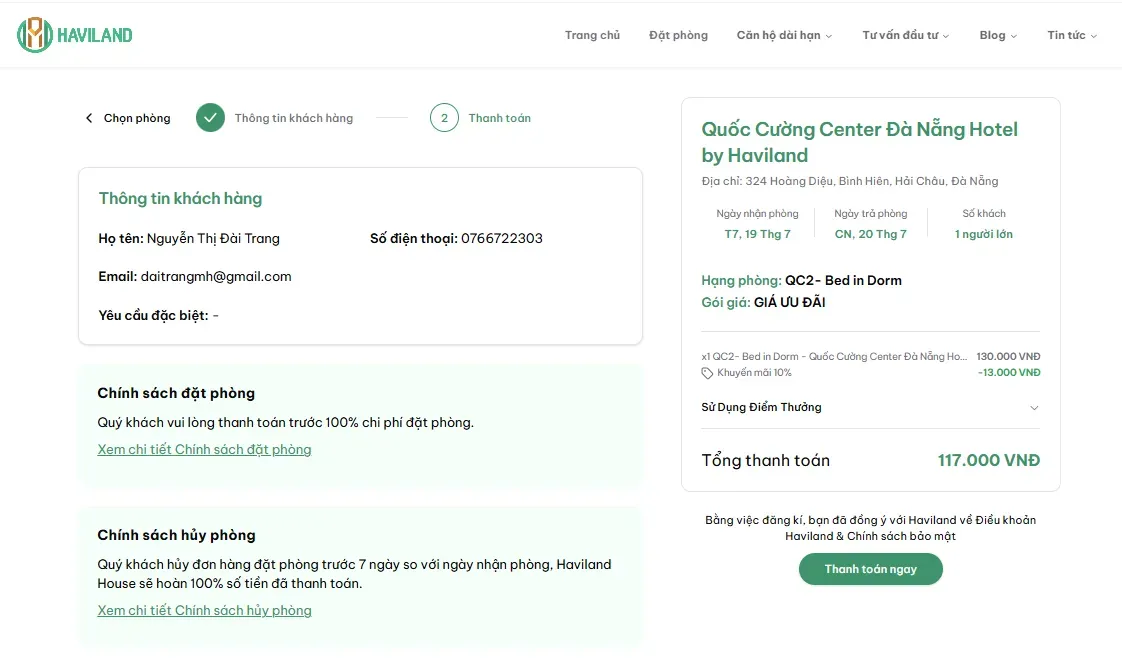The width and height of the screenshot is (1122, 658).
Task: Go to the Đặt phòng menu item
Action: click(x=678, y=35)
